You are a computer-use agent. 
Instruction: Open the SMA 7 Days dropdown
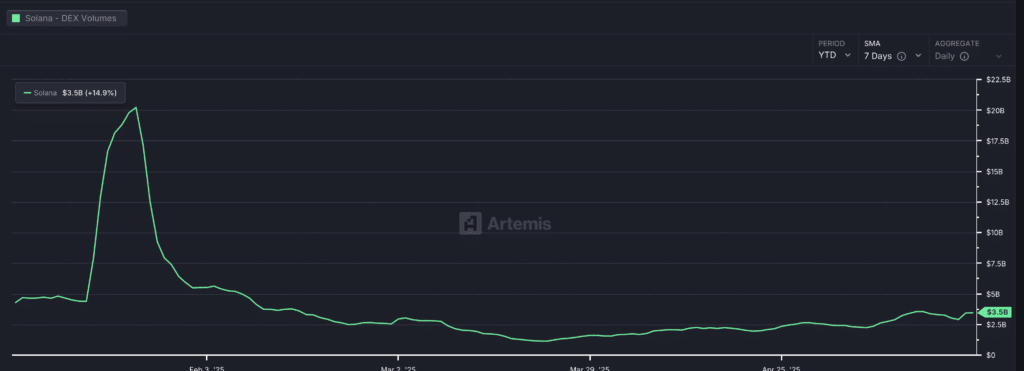point(893,50)
